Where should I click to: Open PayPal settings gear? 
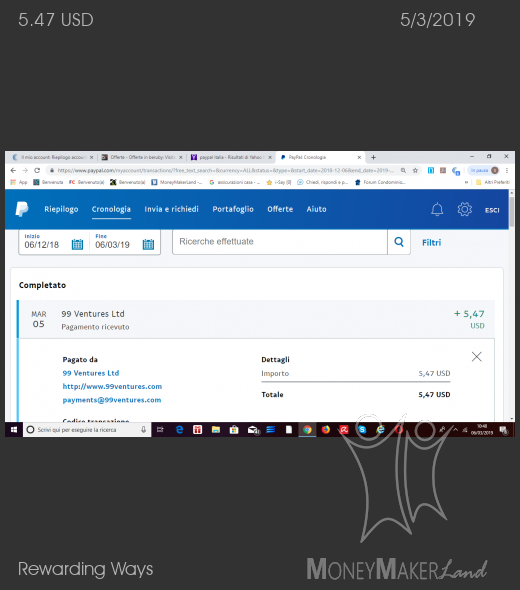coord(465,209)
